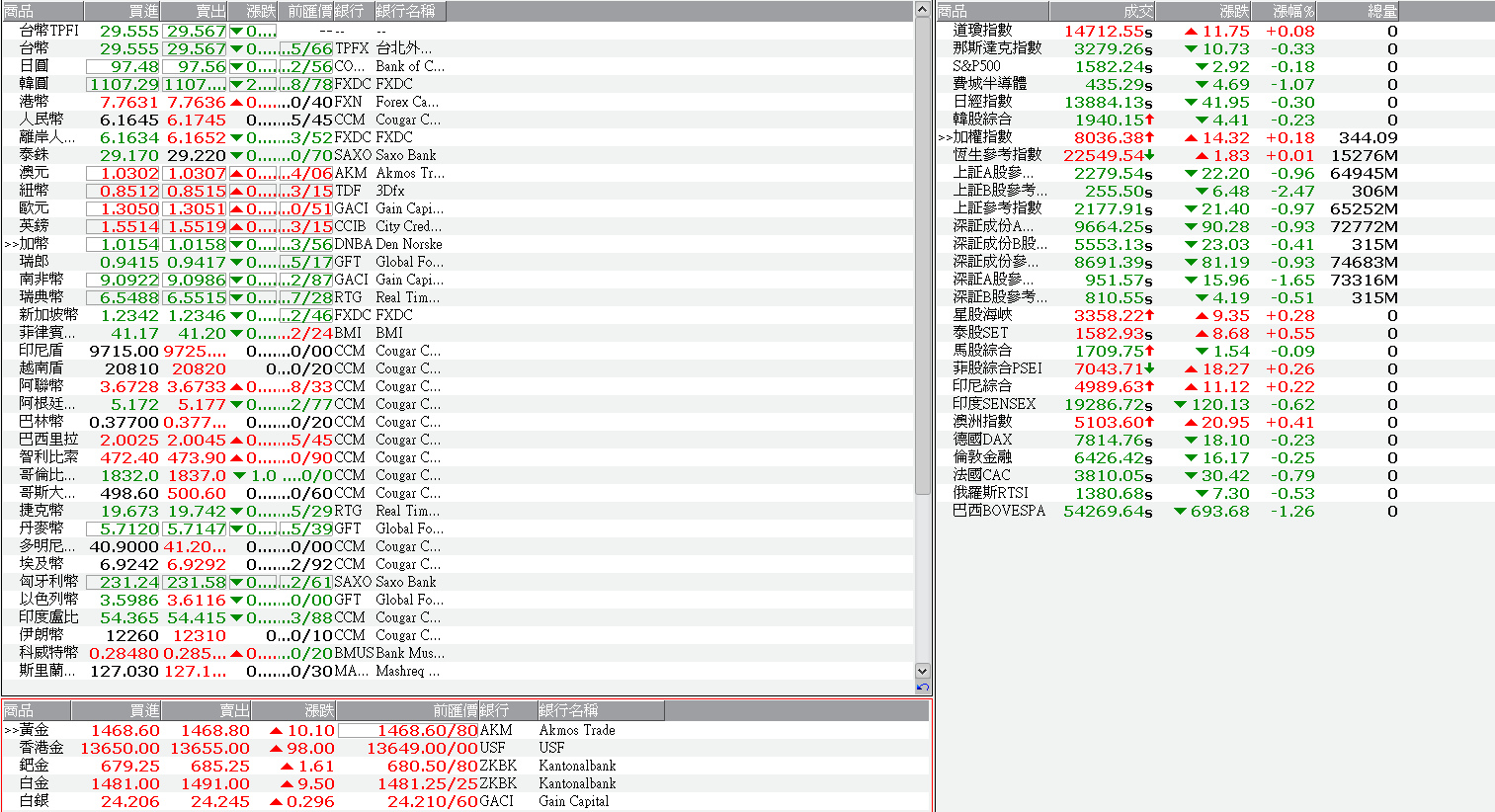
Task: Select the 丹麥幣 currency row
Action: [x=457, y=528]
